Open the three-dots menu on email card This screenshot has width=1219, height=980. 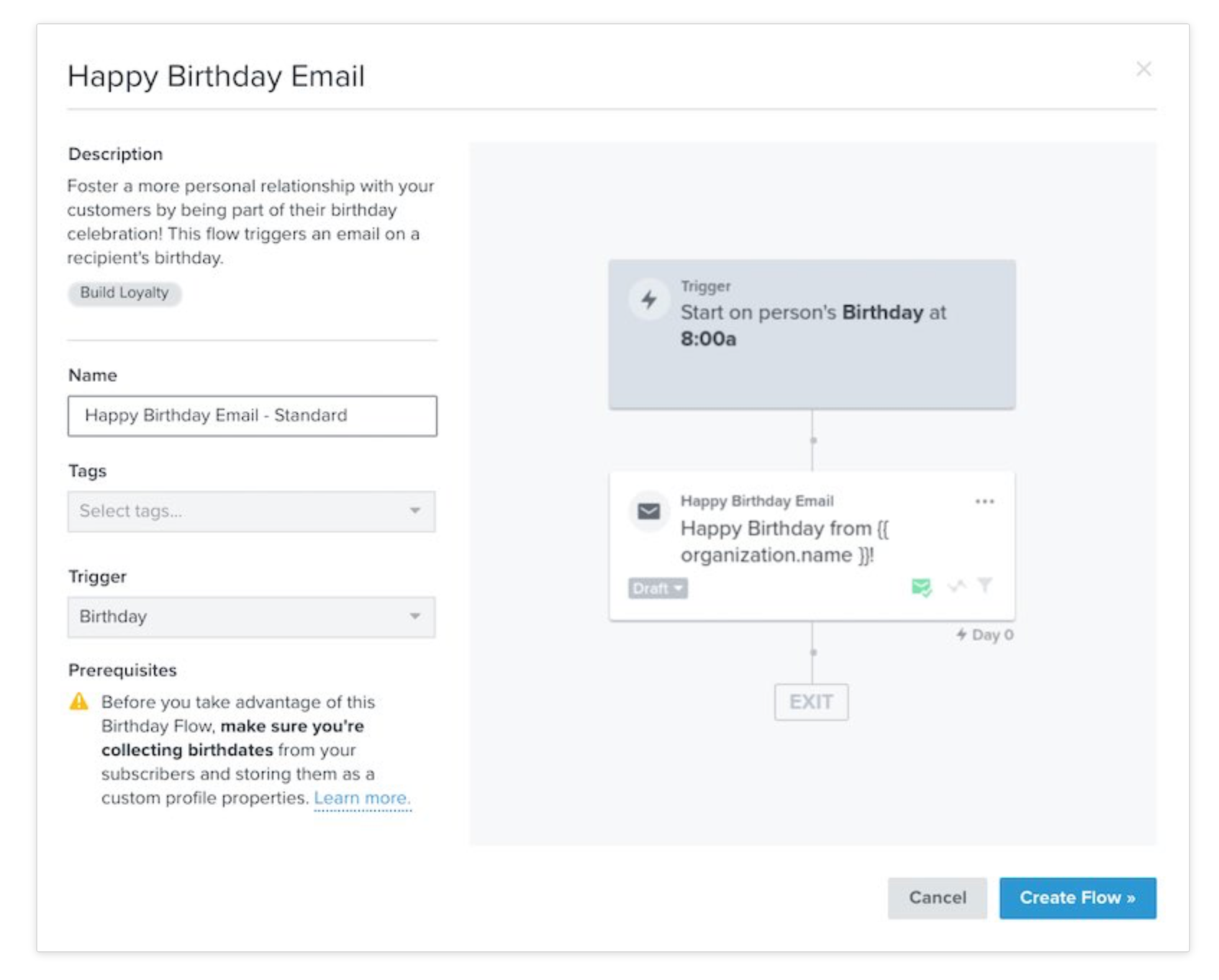984,502
